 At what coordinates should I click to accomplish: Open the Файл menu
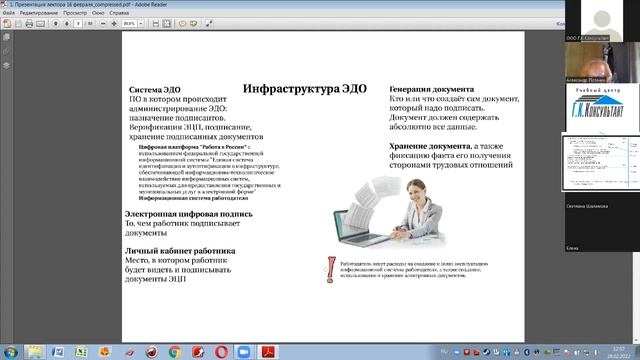tap(9, 13)
